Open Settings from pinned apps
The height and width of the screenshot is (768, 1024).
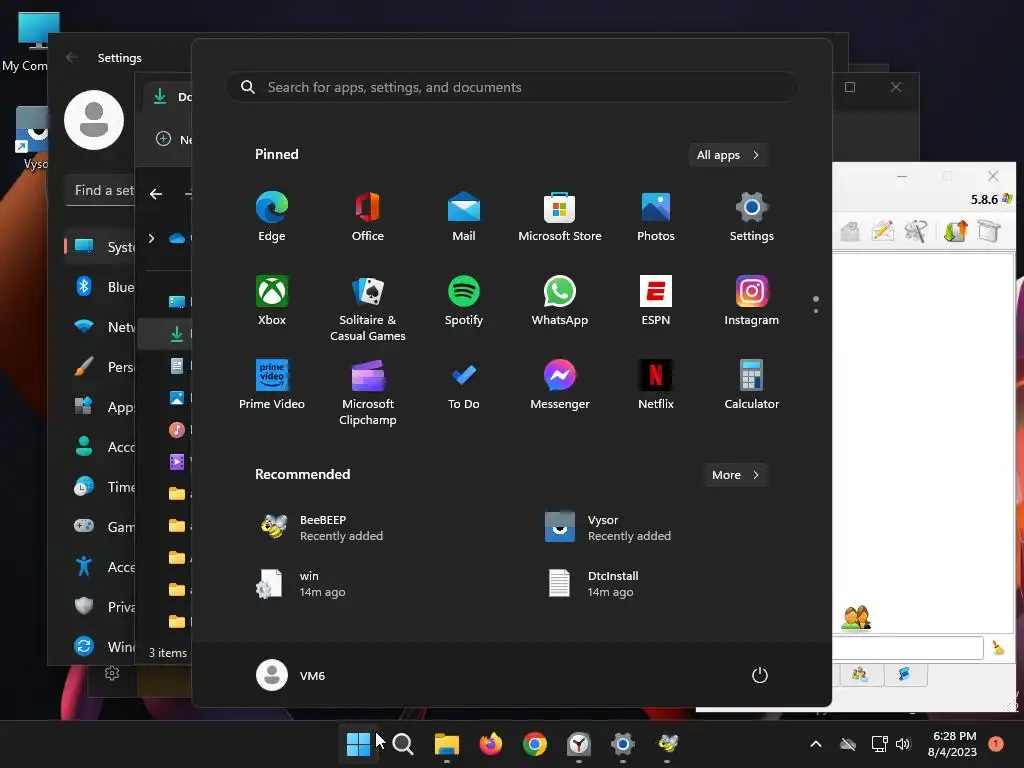(x=752, y=217)
